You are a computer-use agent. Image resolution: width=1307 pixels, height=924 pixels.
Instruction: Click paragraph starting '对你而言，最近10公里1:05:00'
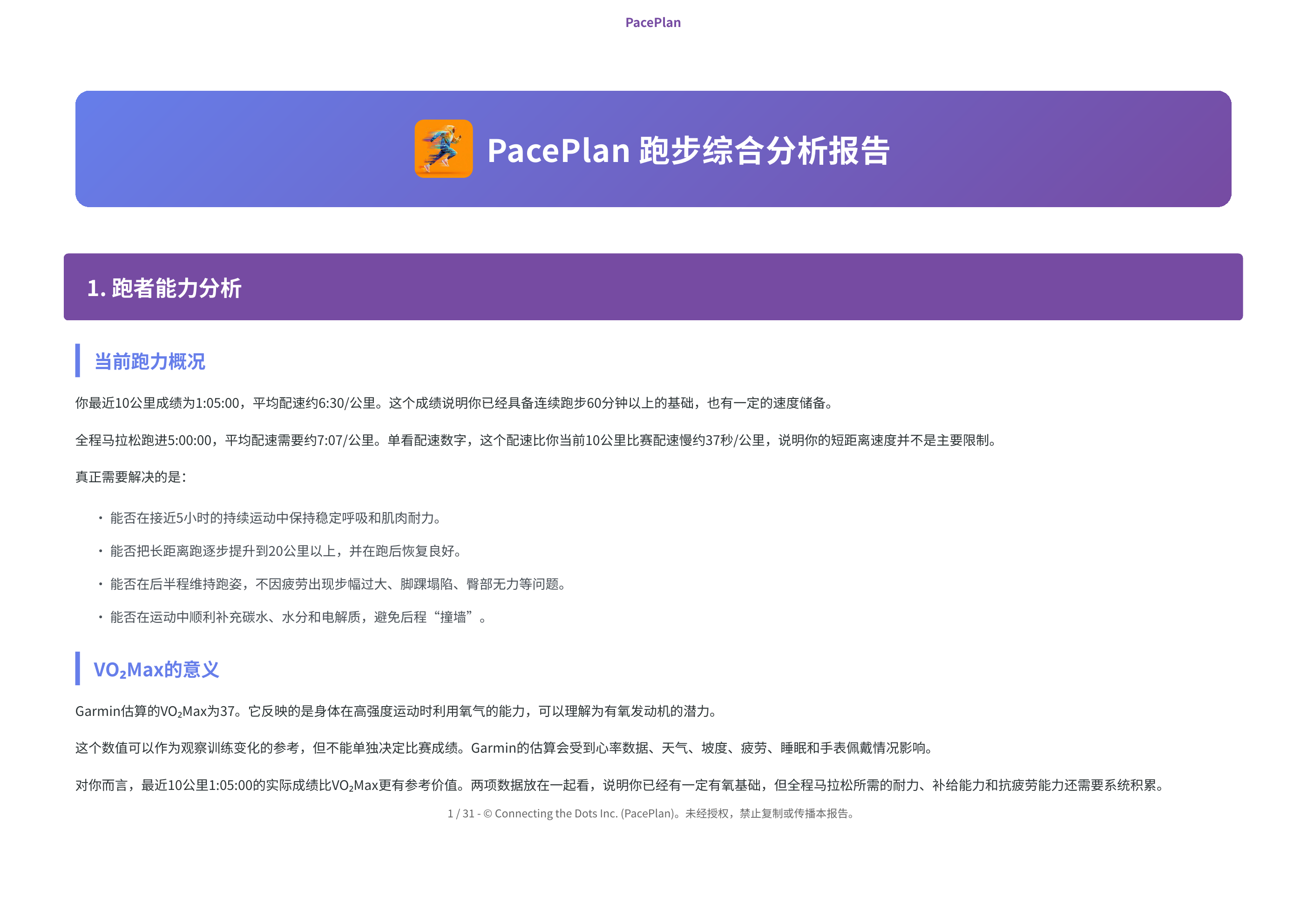[621, 785]
